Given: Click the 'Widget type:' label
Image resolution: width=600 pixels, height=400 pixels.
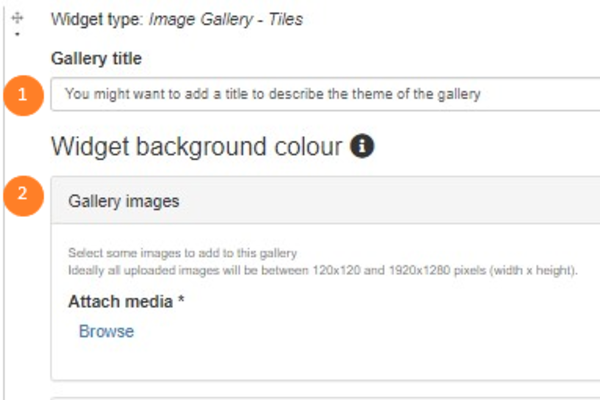Looking at the screenshot, I should tap(84, 19).
